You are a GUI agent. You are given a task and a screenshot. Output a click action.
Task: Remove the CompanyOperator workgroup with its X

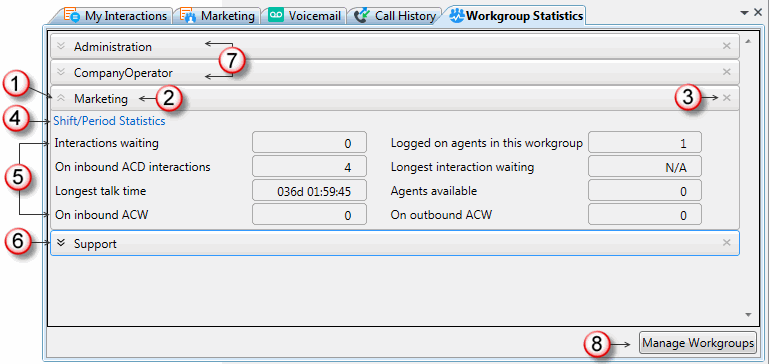pyautogui.click(x=727, y=72)
